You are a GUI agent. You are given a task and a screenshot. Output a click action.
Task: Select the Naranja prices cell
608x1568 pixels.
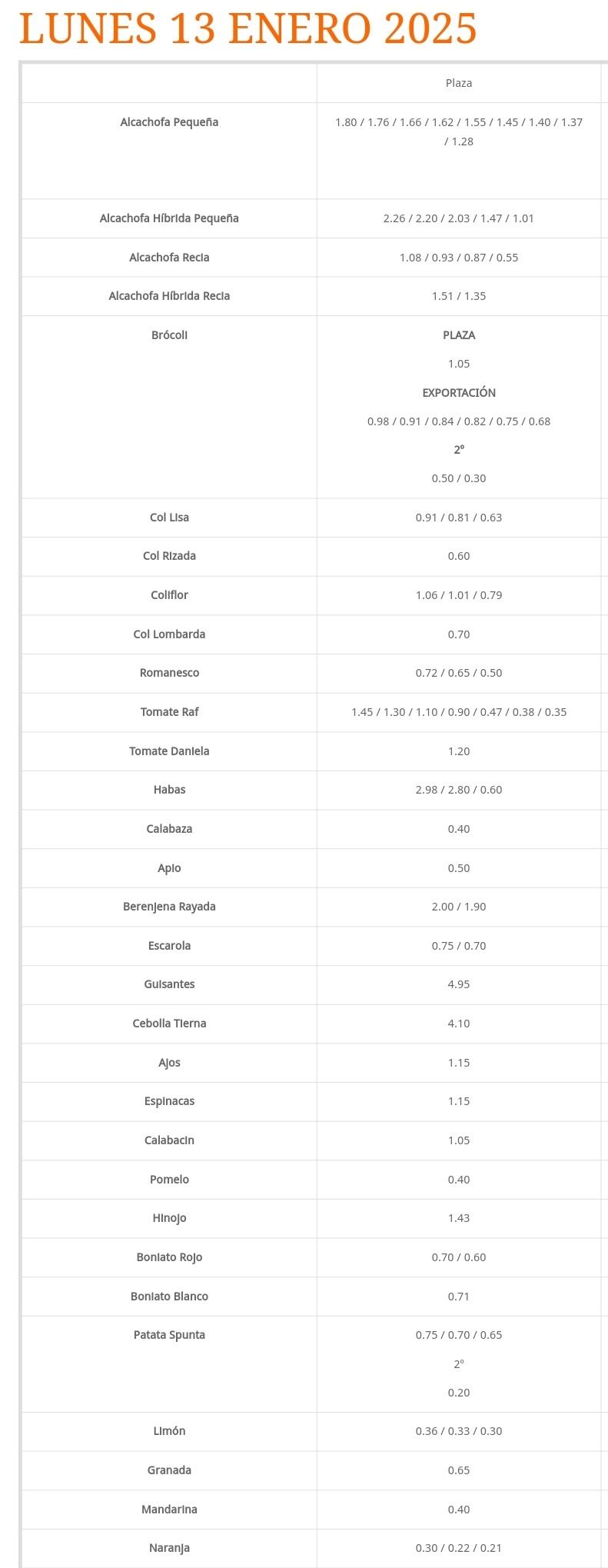coord(459,1548)
